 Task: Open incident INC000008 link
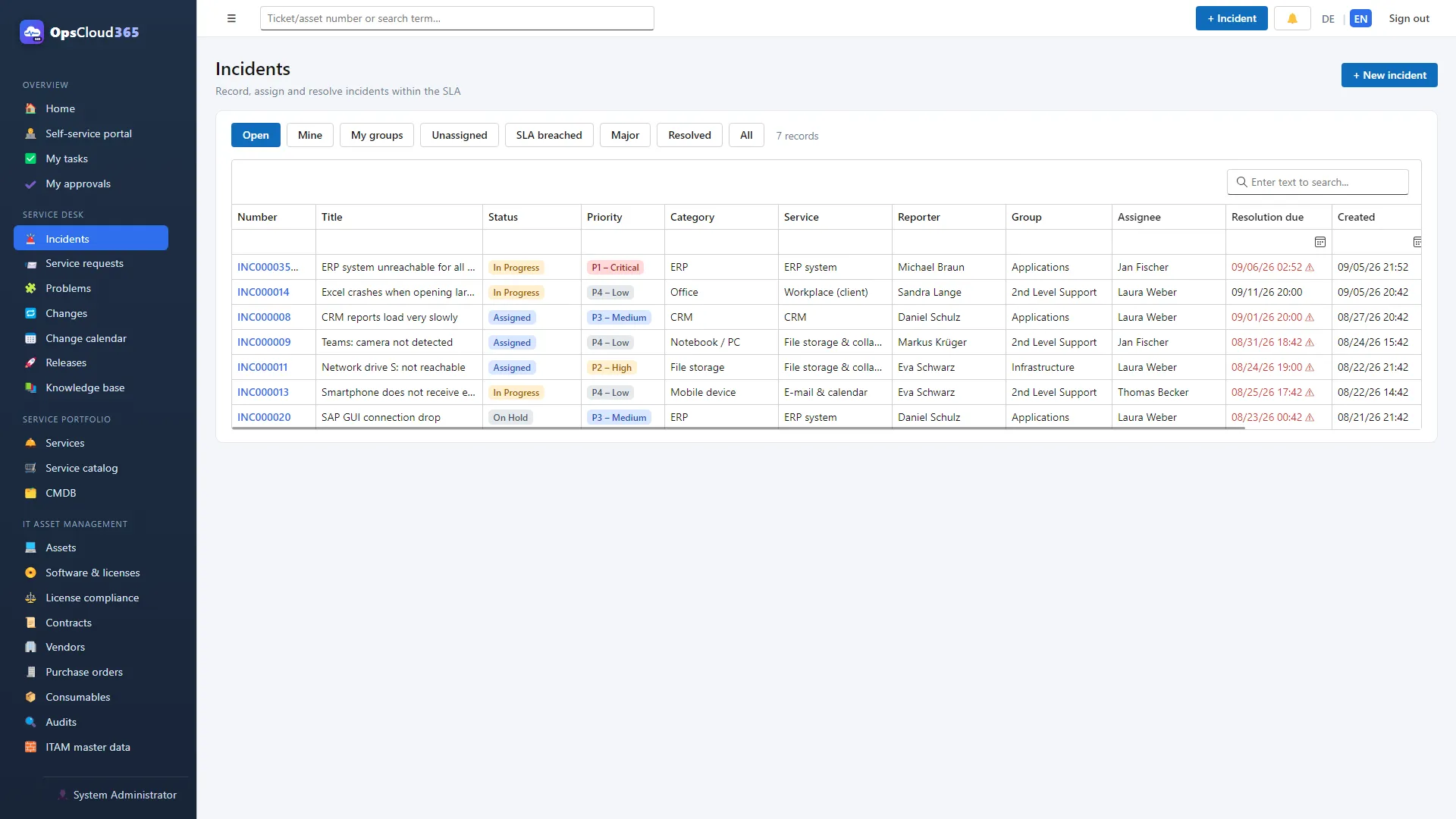click(264, 317)
